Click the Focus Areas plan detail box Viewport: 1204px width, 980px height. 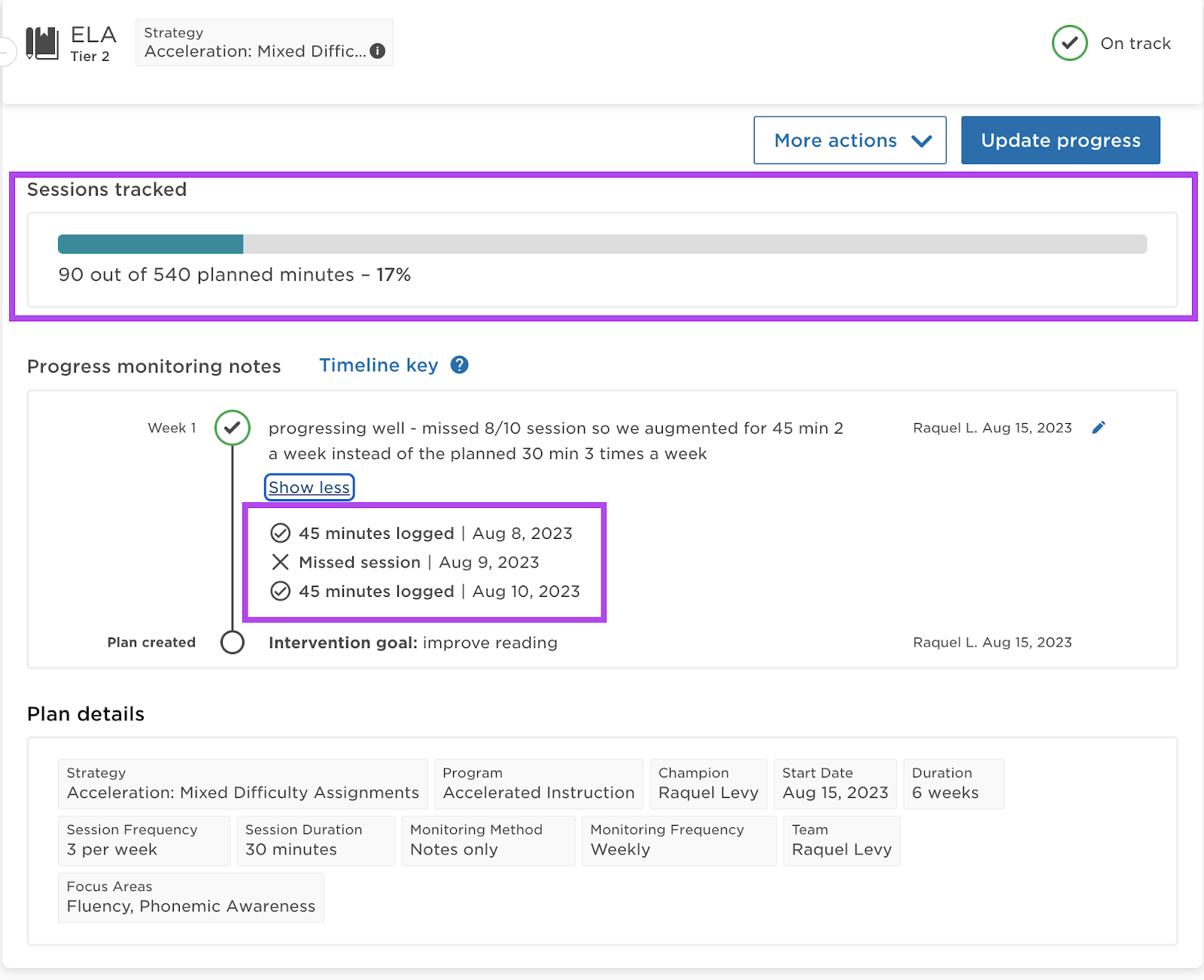(x=191, y=897)
